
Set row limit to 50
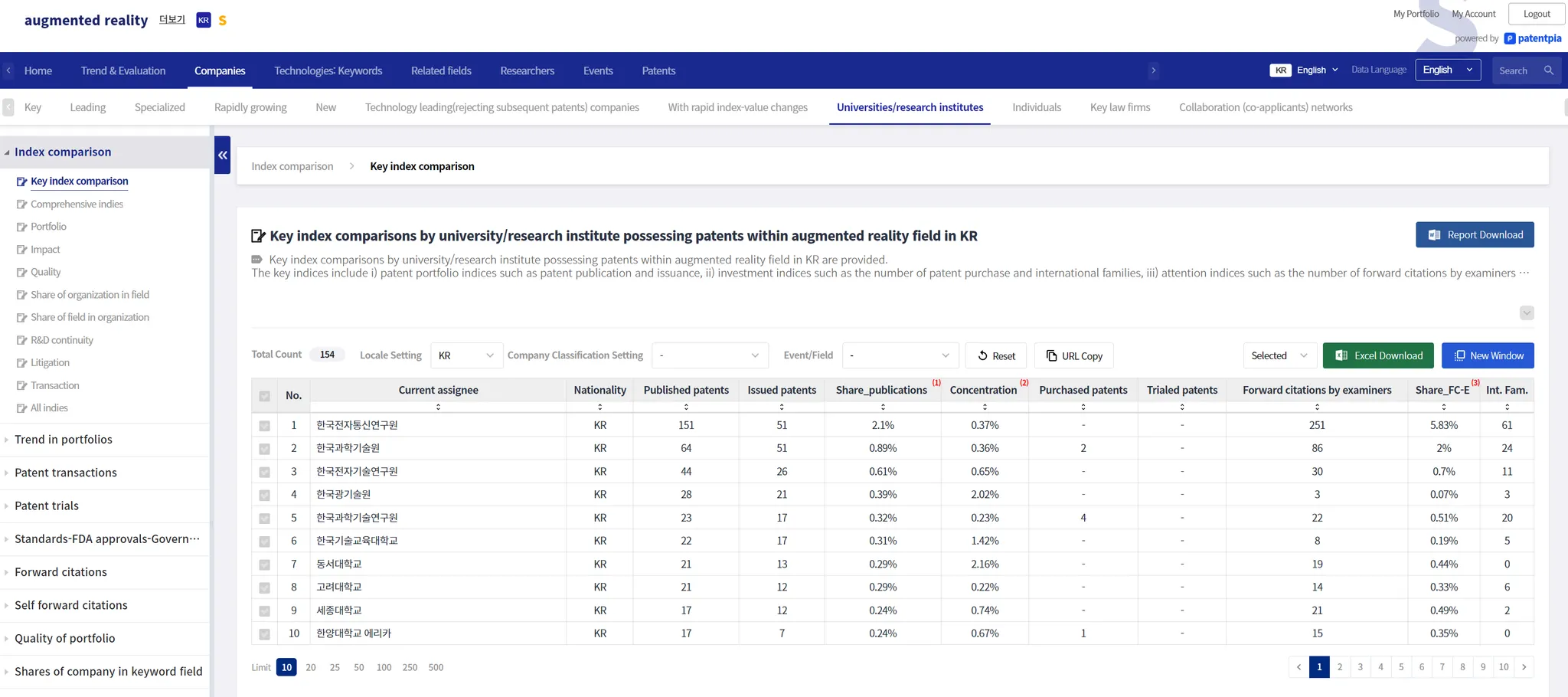[358, 667]
